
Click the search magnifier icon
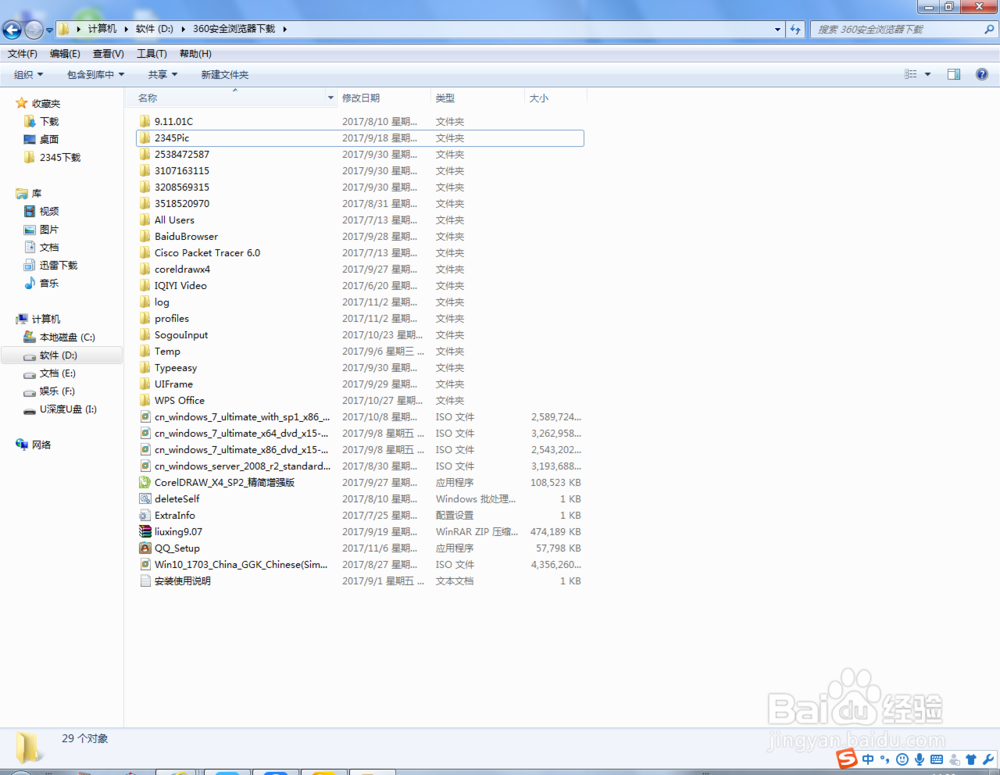pyautogui.click(x=989, y=29)
